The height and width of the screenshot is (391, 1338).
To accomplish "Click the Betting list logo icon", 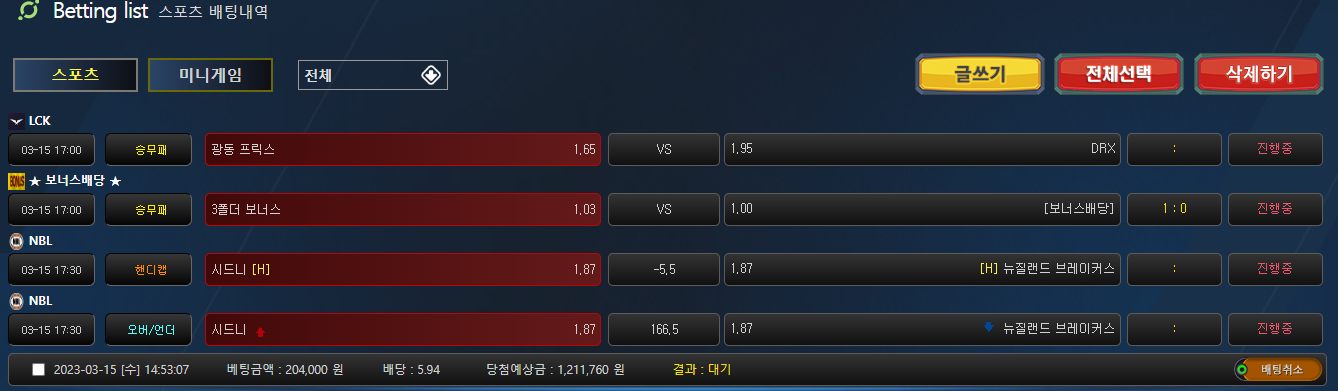I will click(x=28, y=12).
